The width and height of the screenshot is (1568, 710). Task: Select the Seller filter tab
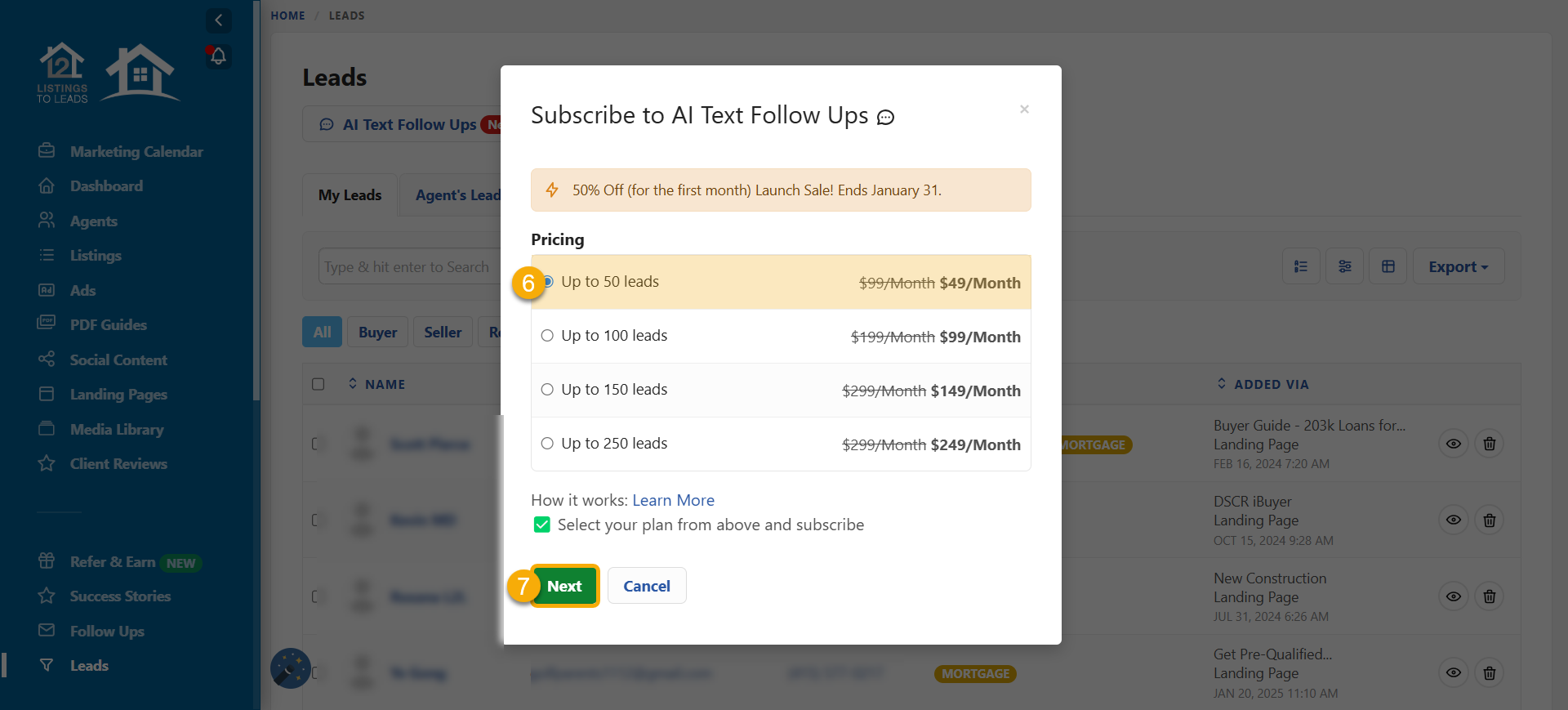[443, 332]
